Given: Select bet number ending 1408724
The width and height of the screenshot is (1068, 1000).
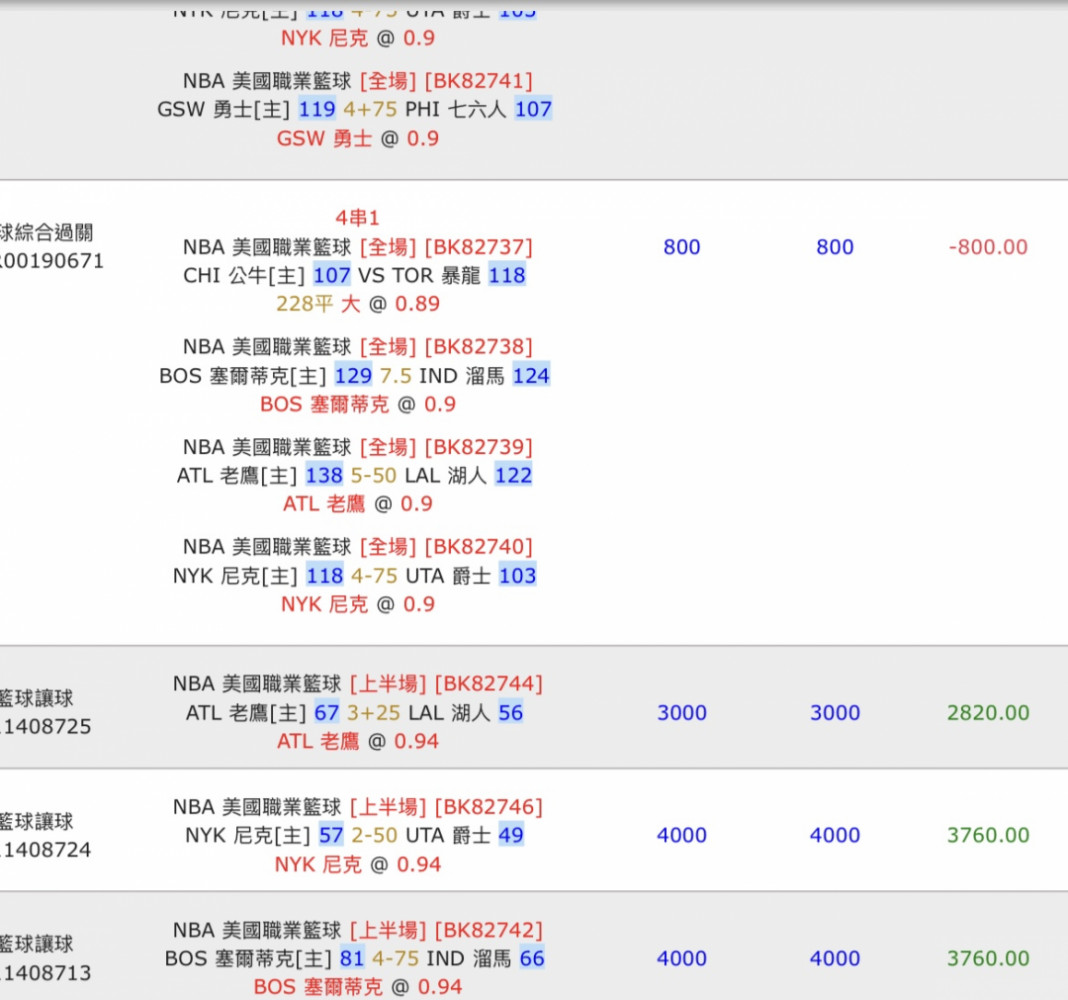Looking at the screenshot, I should click(x=46, y=849).
